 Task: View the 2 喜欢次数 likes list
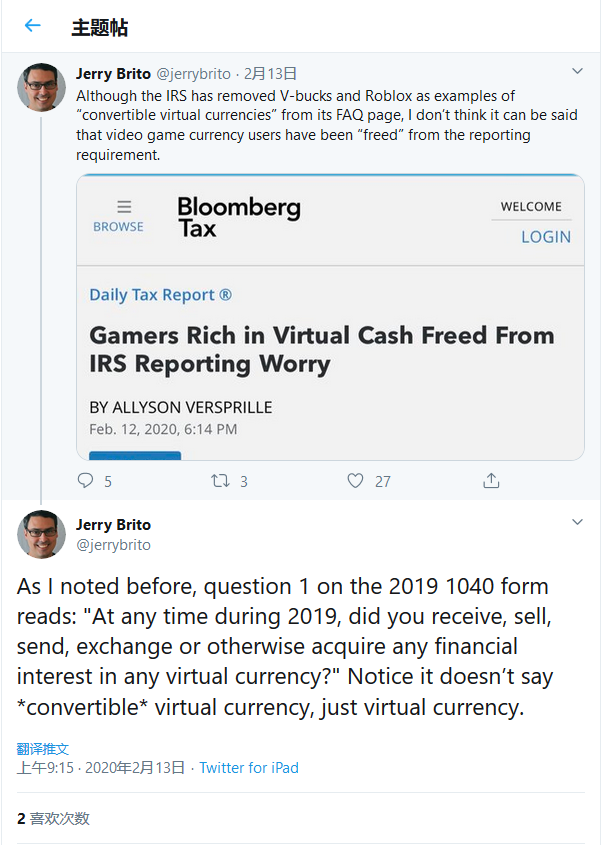(53, 818)
